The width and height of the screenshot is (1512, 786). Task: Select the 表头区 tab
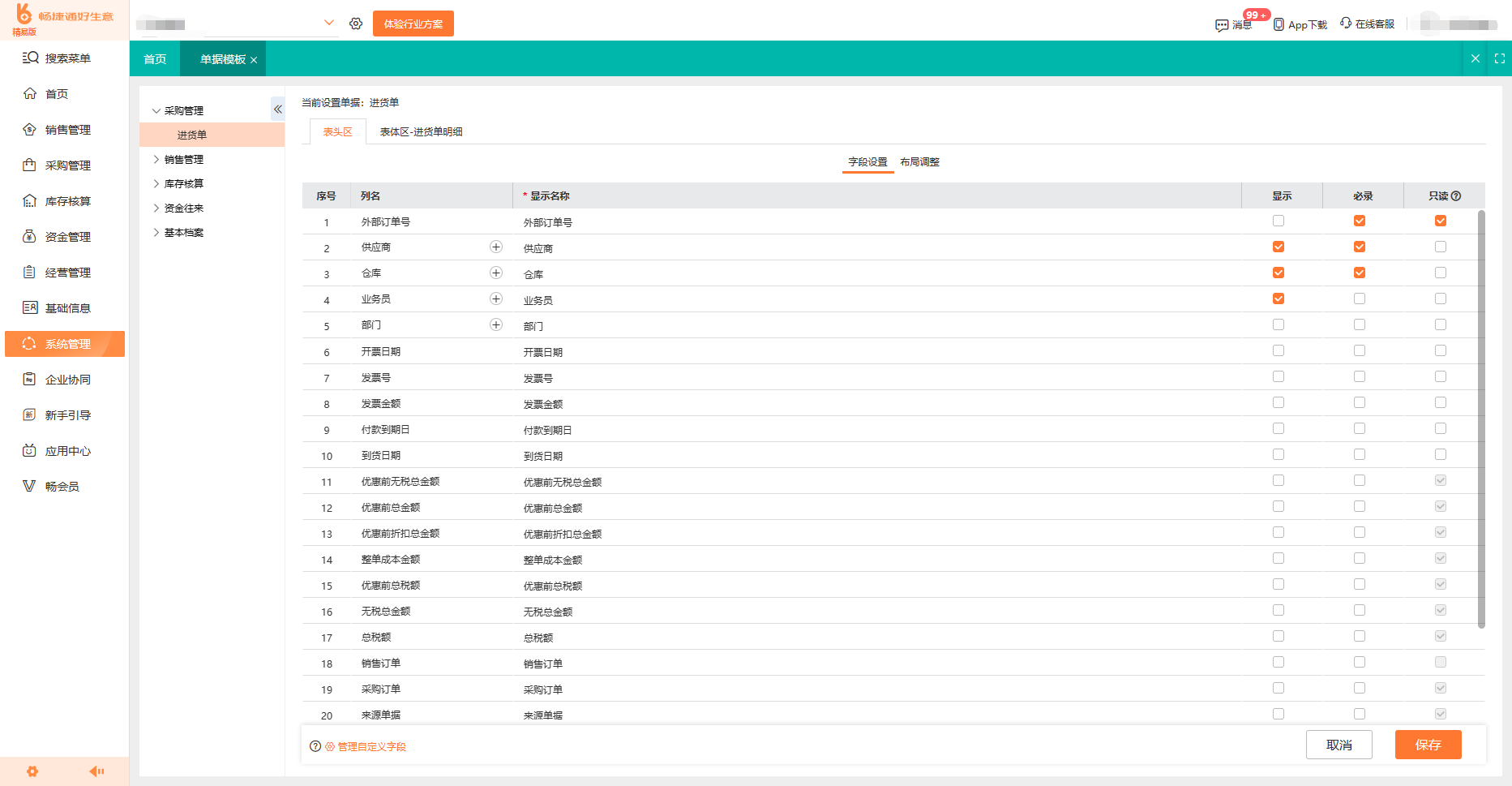point(337,131)
